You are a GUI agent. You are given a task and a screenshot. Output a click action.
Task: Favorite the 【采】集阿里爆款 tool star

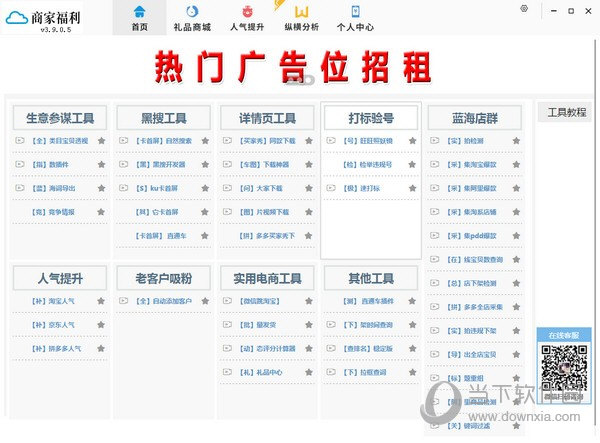point(516,188)
